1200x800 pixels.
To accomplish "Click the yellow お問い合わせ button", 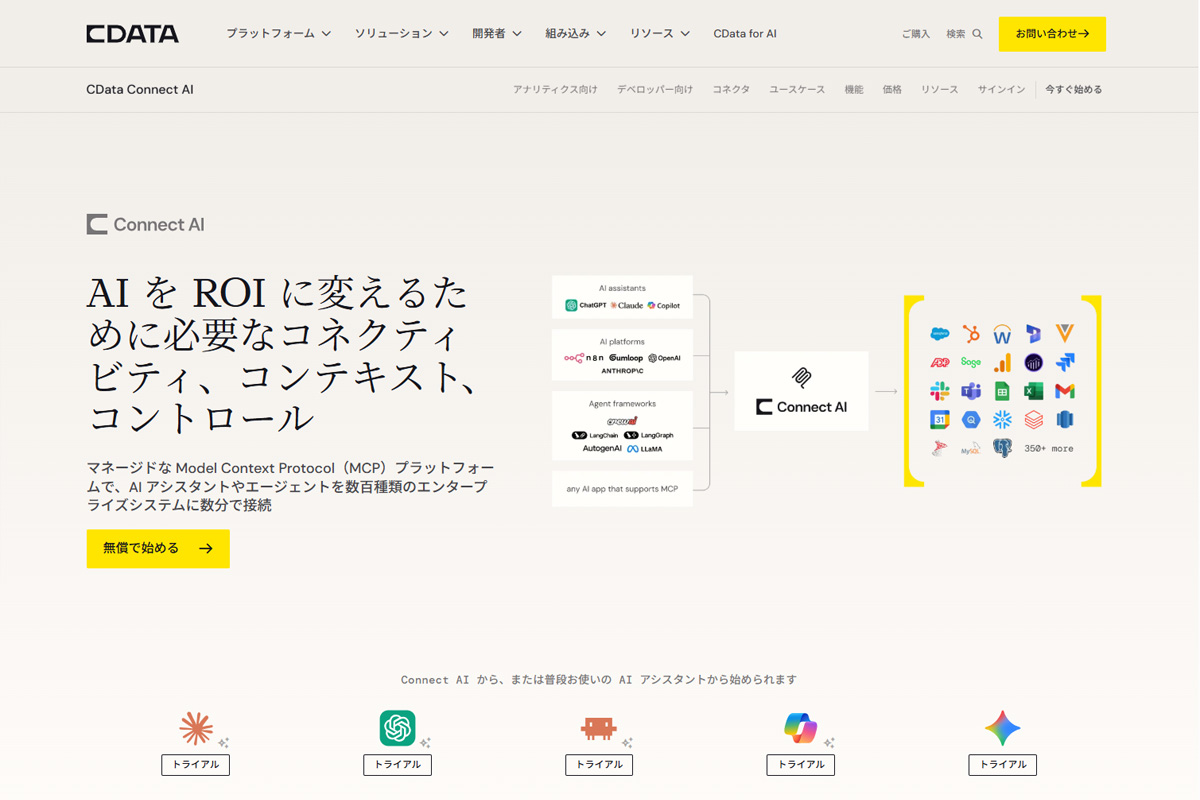I will 1052,34.
